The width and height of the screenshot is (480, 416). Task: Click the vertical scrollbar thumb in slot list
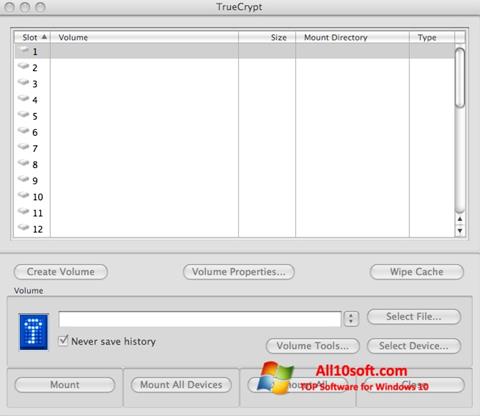460,78
